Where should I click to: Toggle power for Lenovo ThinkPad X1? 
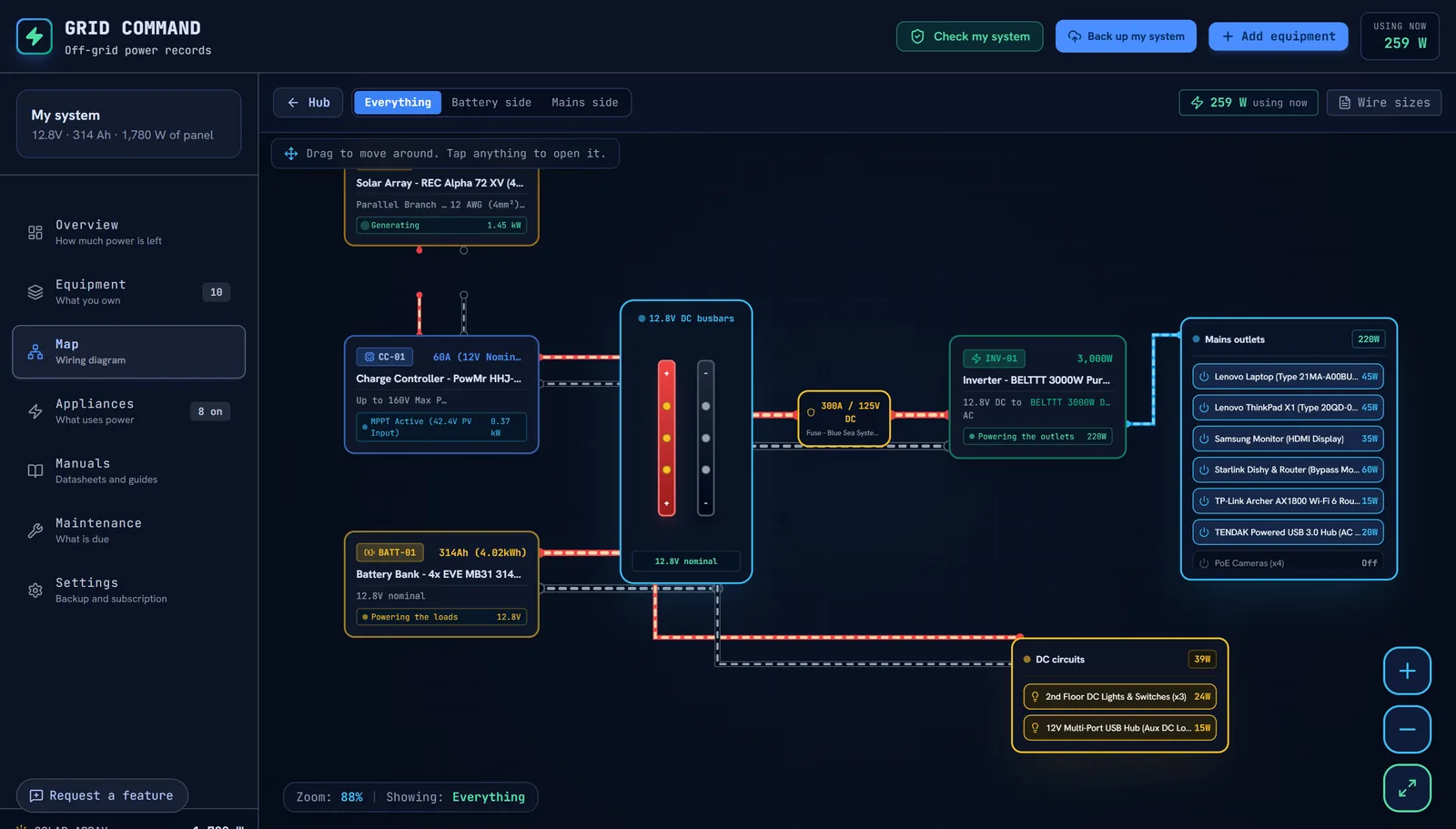pyautogui.click(x=1288, y=408)
